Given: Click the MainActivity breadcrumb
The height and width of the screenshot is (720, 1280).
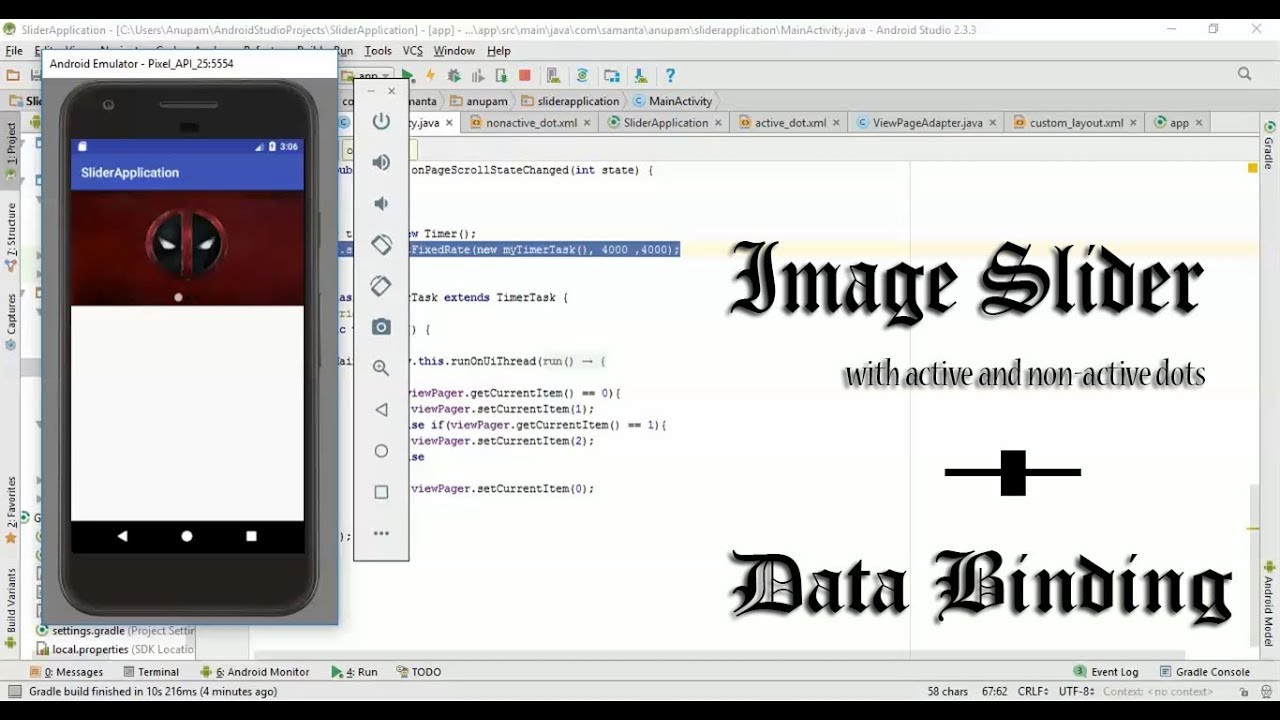Looking at the screenshot, I should click(672, 101).
